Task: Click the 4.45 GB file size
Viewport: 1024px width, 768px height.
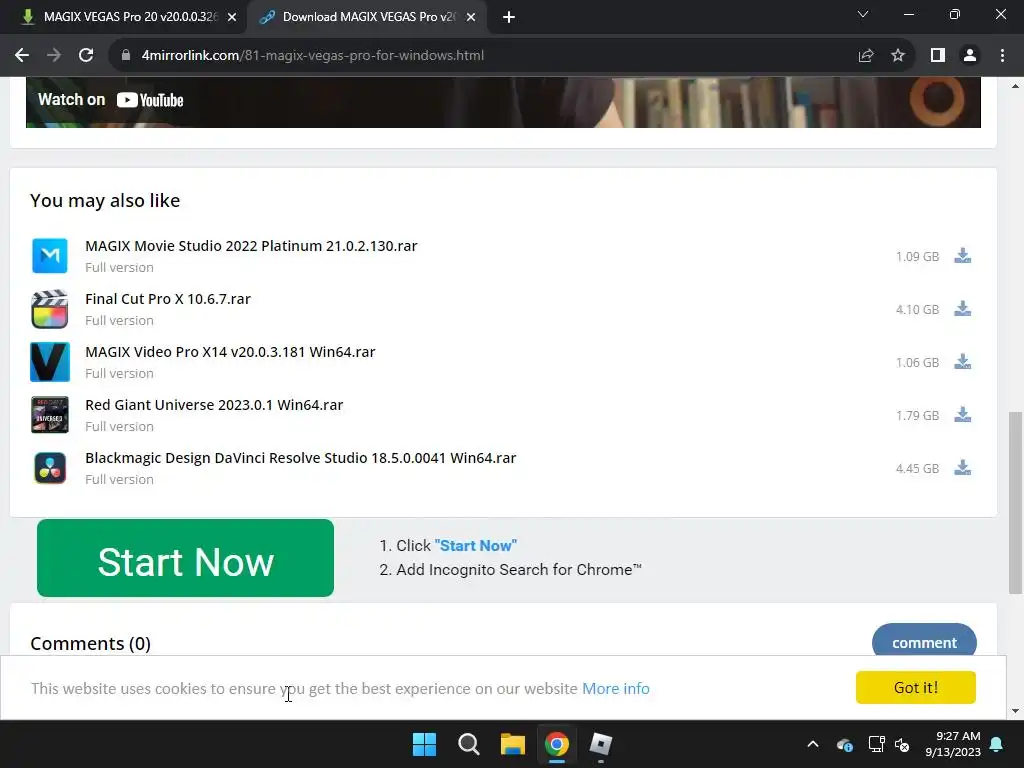Action: coord(917,468)
